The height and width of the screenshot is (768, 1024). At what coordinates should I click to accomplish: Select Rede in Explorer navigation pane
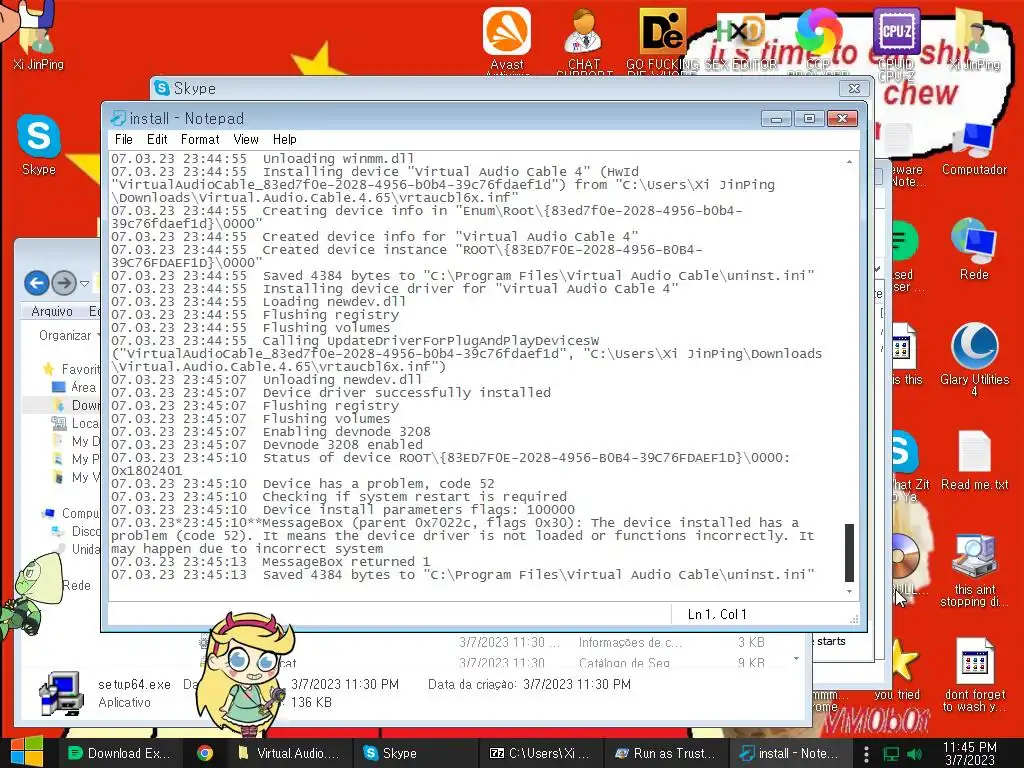point(76,585)
